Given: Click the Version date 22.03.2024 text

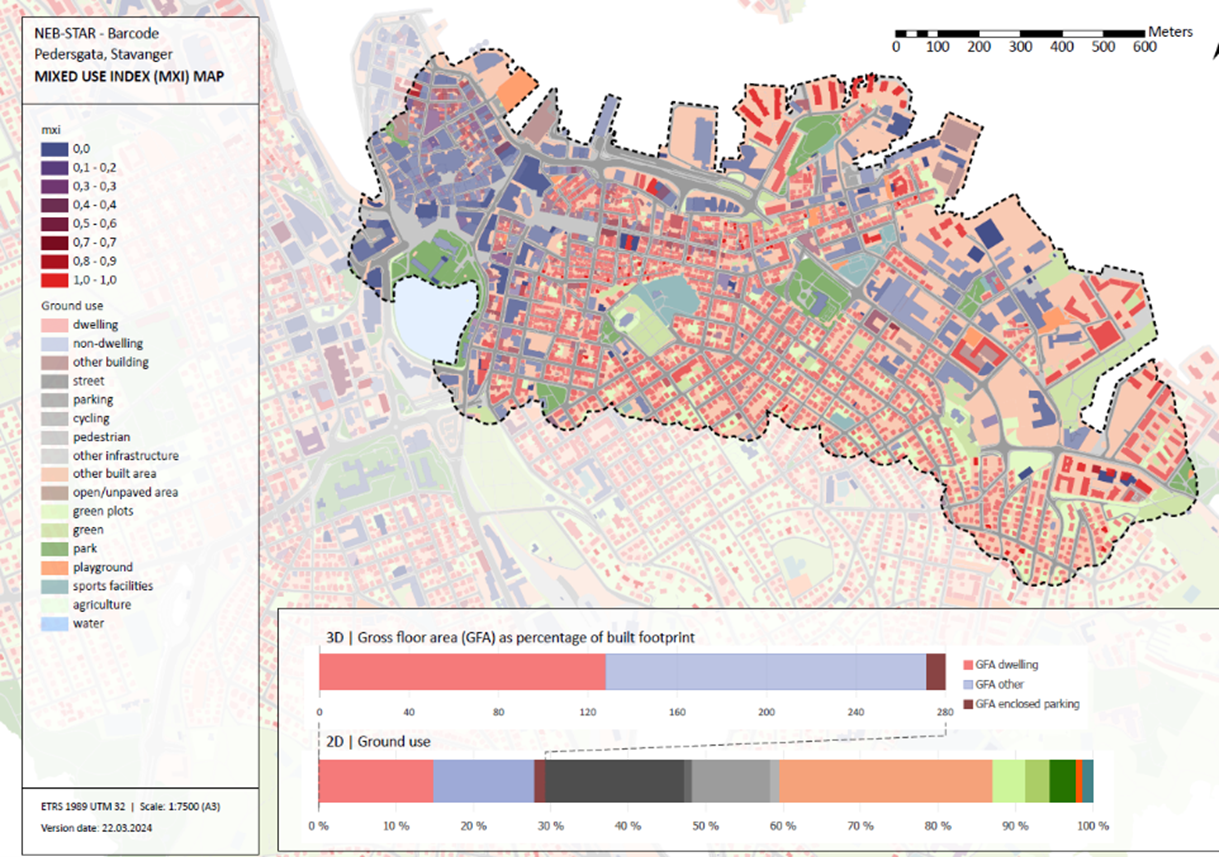Looking at the screenshot, I should click(x=97, y=828).
